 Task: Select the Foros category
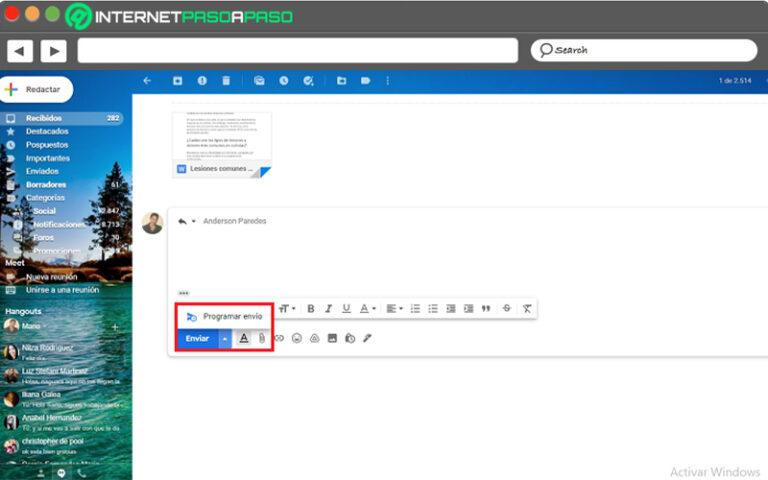pos(44,238)
